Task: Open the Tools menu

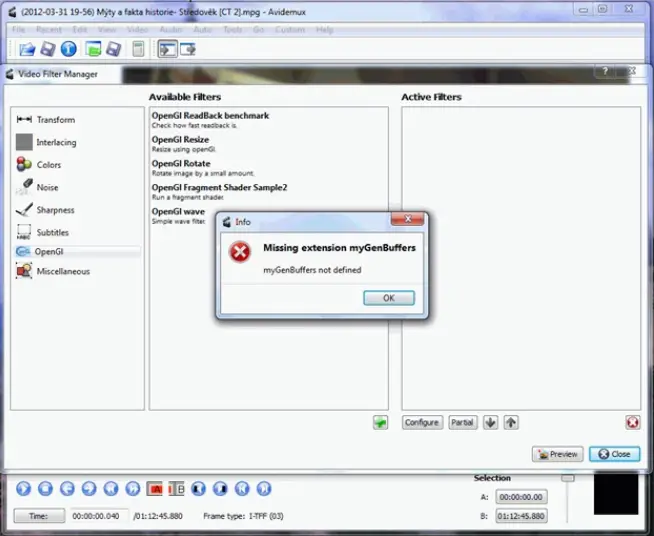Action: [232, 30]
